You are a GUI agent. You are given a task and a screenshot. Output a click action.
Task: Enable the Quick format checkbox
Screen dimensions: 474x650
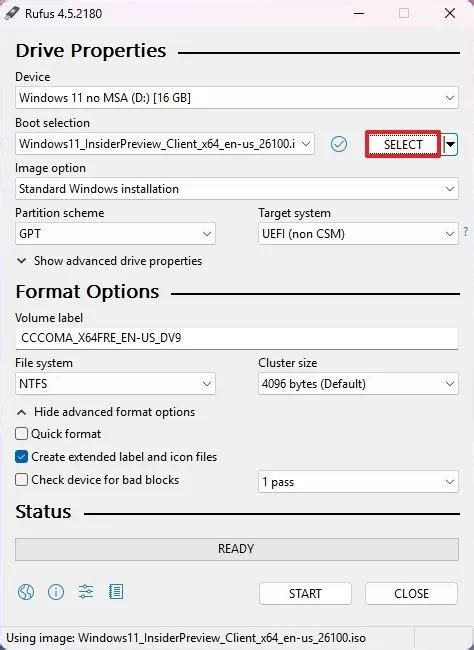click(21, 434)
